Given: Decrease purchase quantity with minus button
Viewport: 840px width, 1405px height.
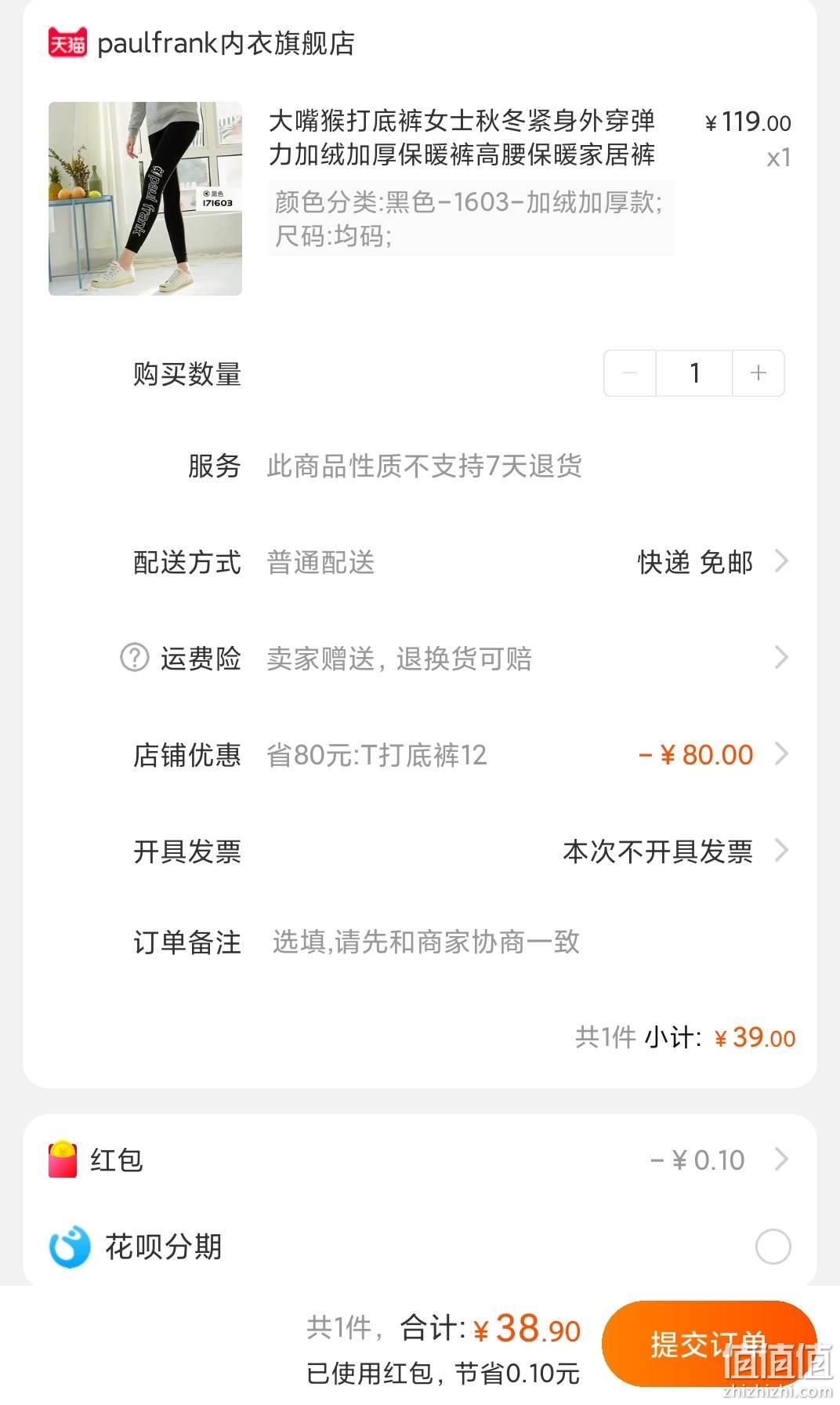Looking at the screenshot, I should click(x=630, y=373).
